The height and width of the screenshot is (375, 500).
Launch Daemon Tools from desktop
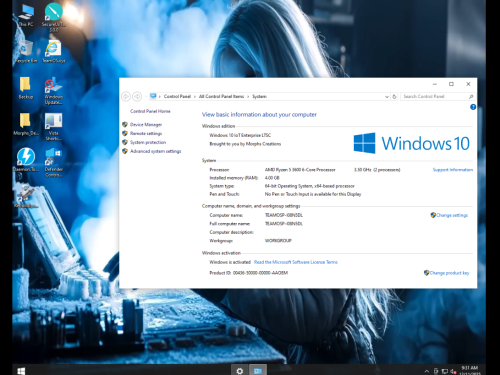tap(26, 160)
